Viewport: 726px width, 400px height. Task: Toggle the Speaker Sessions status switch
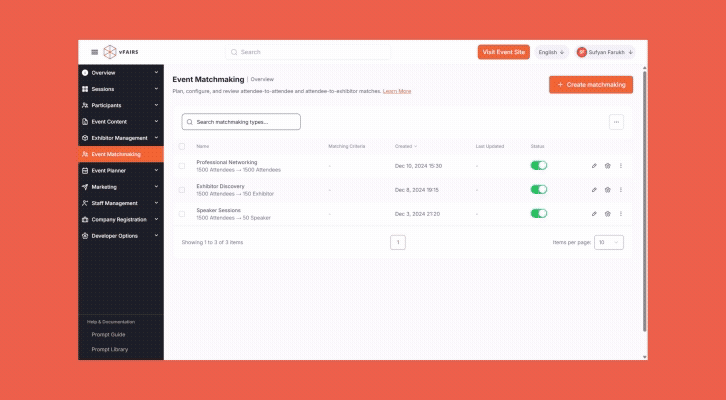click(539, 213)
